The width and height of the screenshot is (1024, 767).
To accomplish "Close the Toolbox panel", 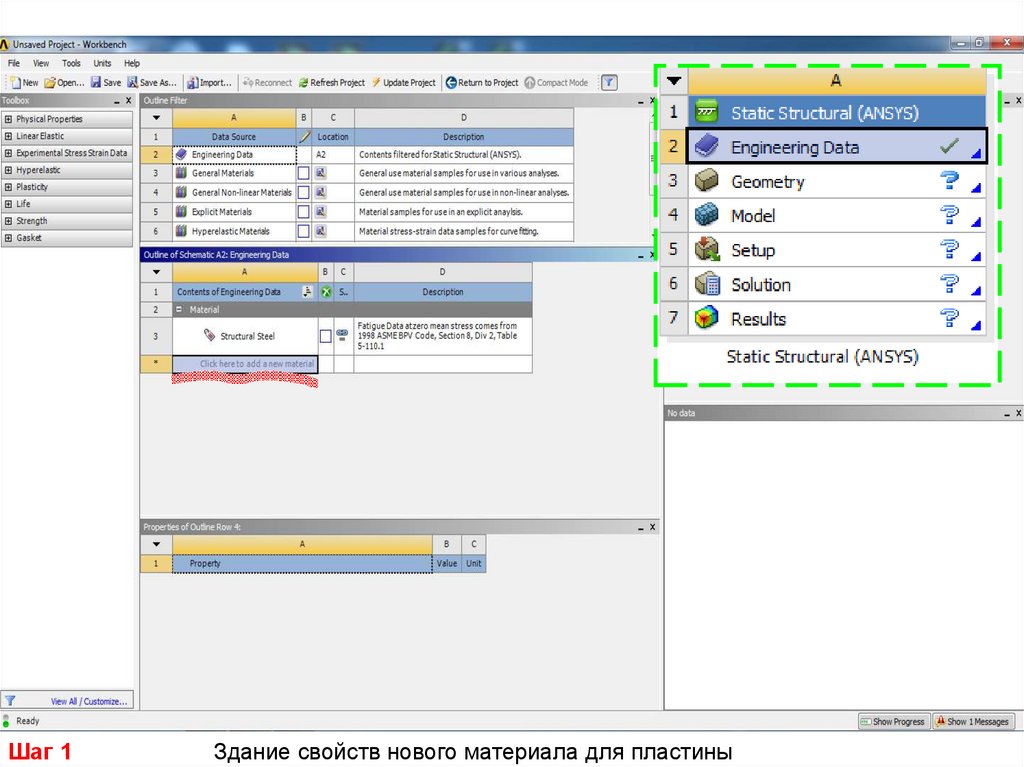I will (x=129, y=101).
